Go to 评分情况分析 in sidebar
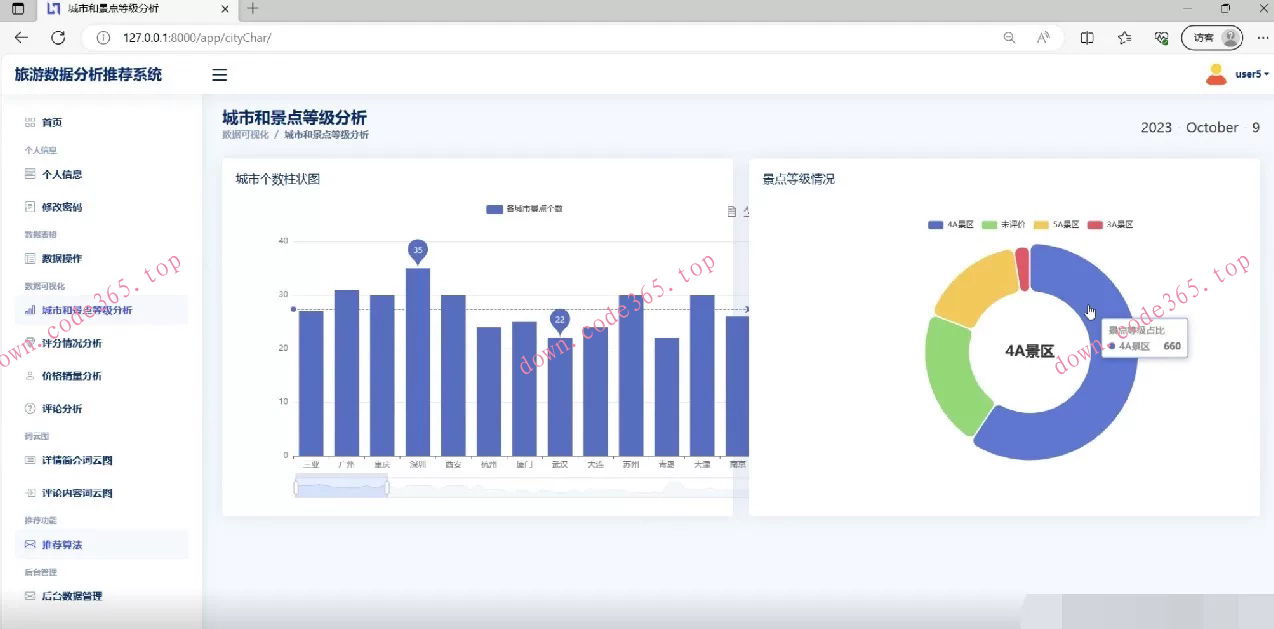Screen dimensions: 1274x629 tap(71, 343)
